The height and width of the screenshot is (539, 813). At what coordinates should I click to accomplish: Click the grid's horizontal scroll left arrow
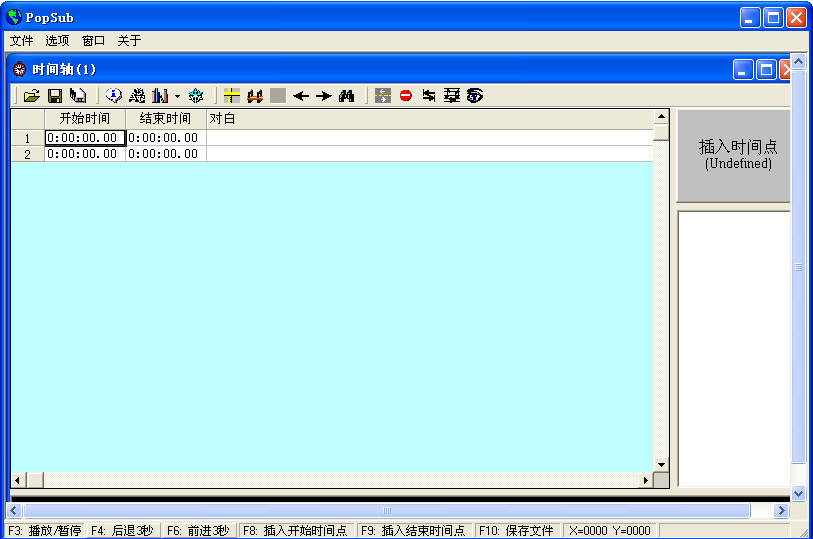pyautogui.click(x=18, y=480)
